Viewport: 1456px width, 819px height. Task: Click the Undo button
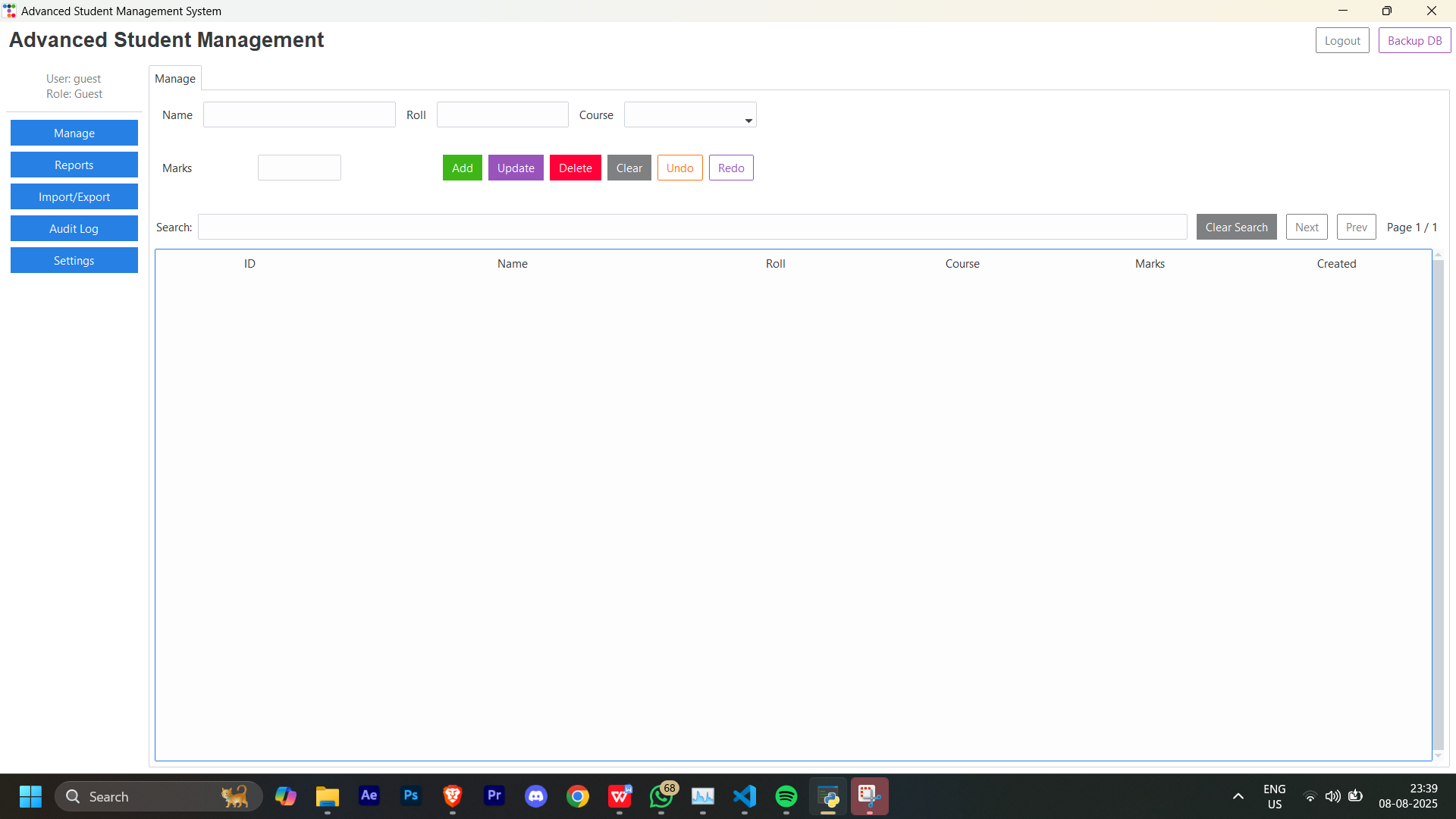[680, 168]
